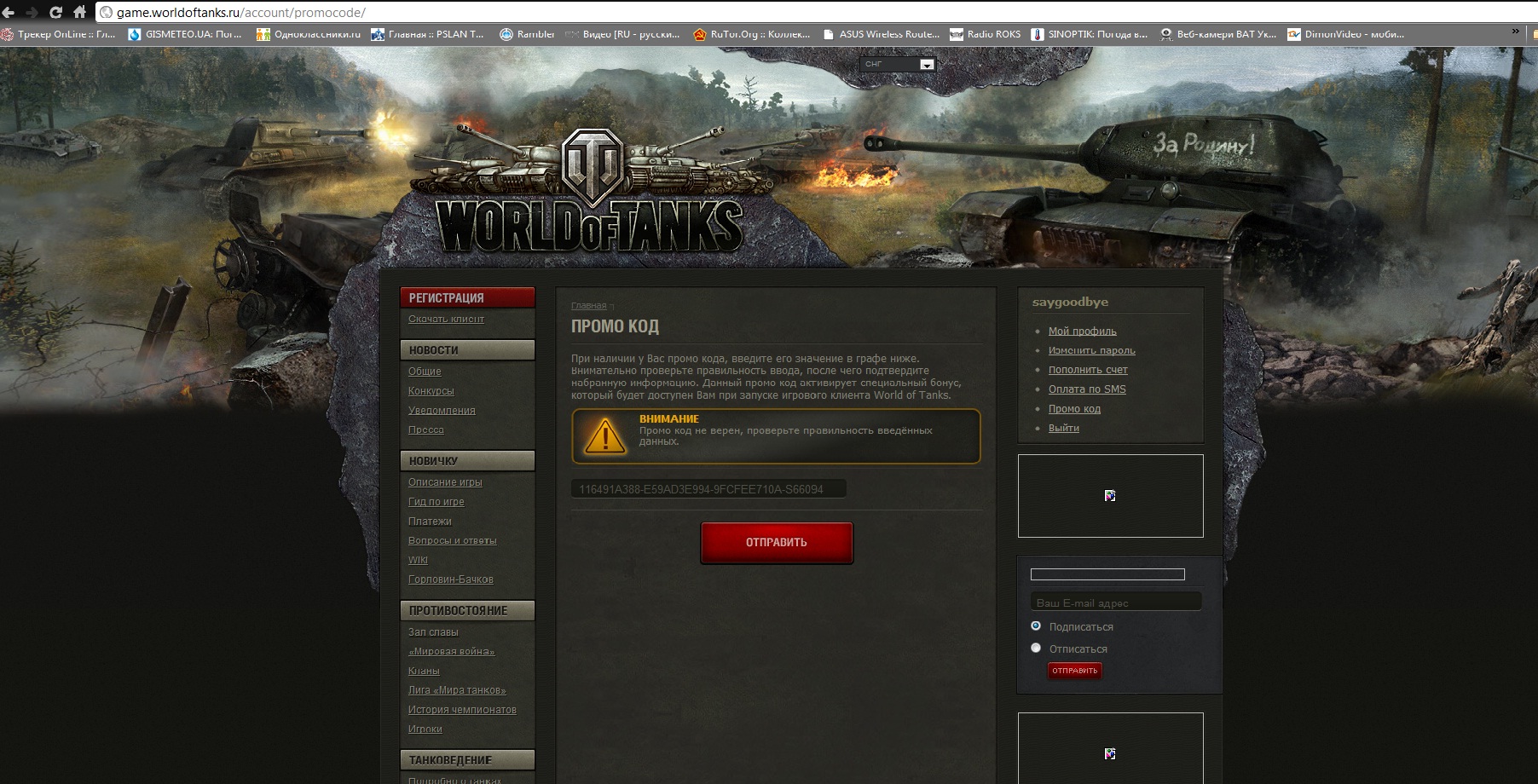The height and width of the screenshot is (784, 1538).
Task: Show hidden bookmarks with the overflow chevron
Action: point(1515,32)
